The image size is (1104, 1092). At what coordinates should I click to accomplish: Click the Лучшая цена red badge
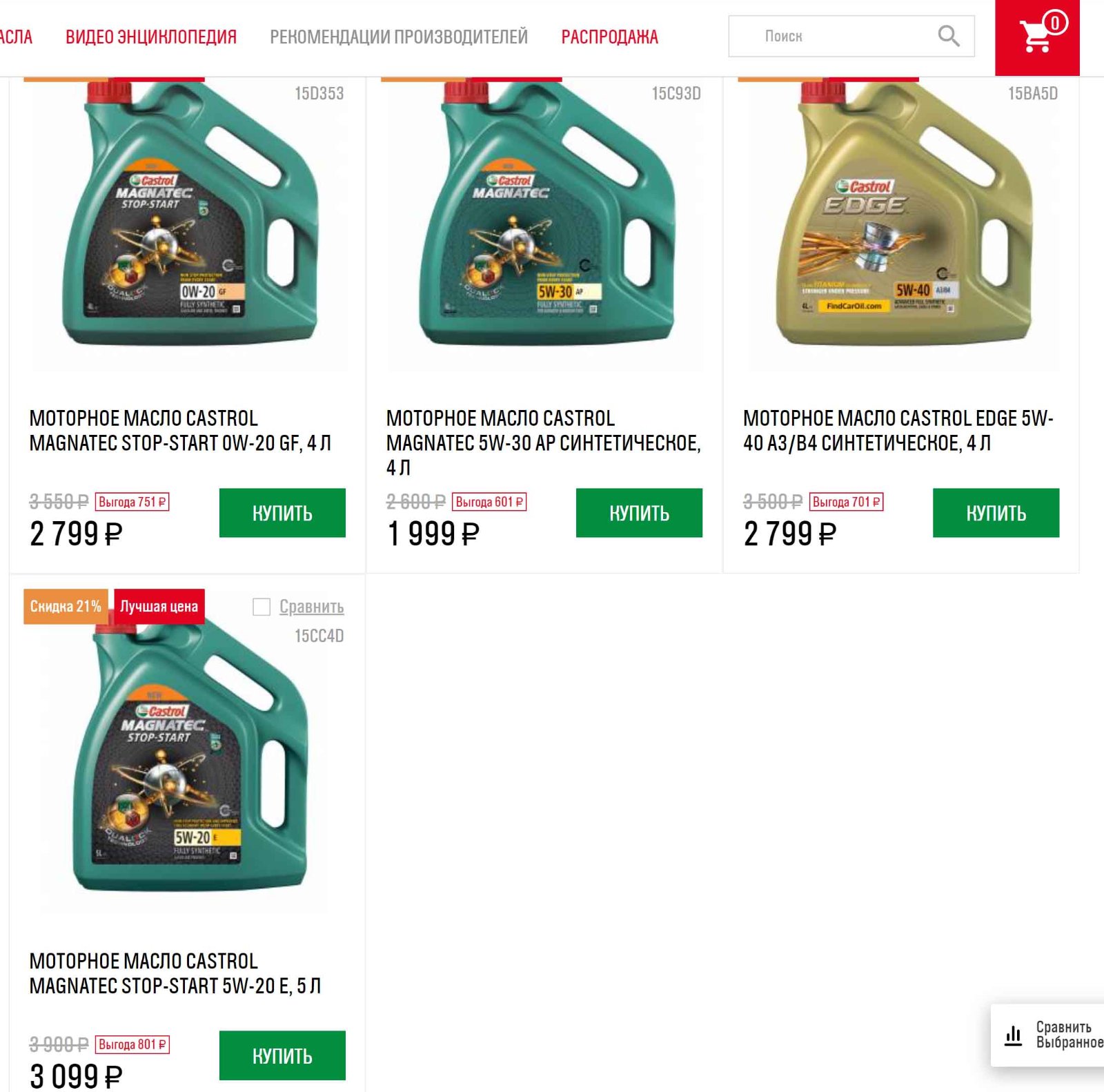pos(159,606)
